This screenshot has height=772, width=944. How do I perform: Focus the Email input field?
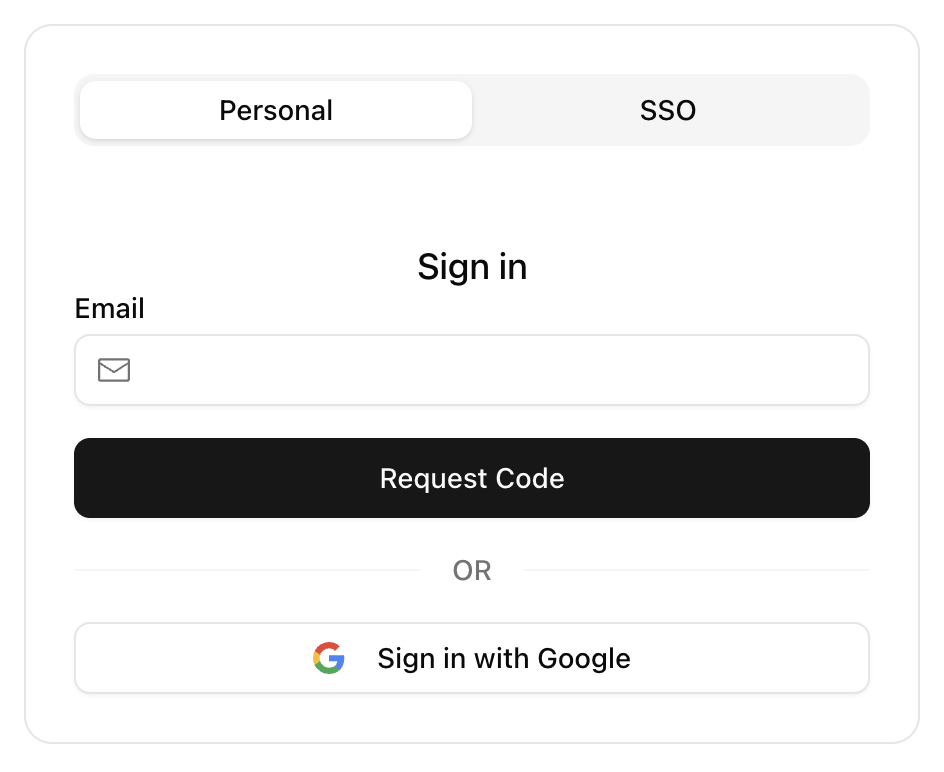click(472, 370)
